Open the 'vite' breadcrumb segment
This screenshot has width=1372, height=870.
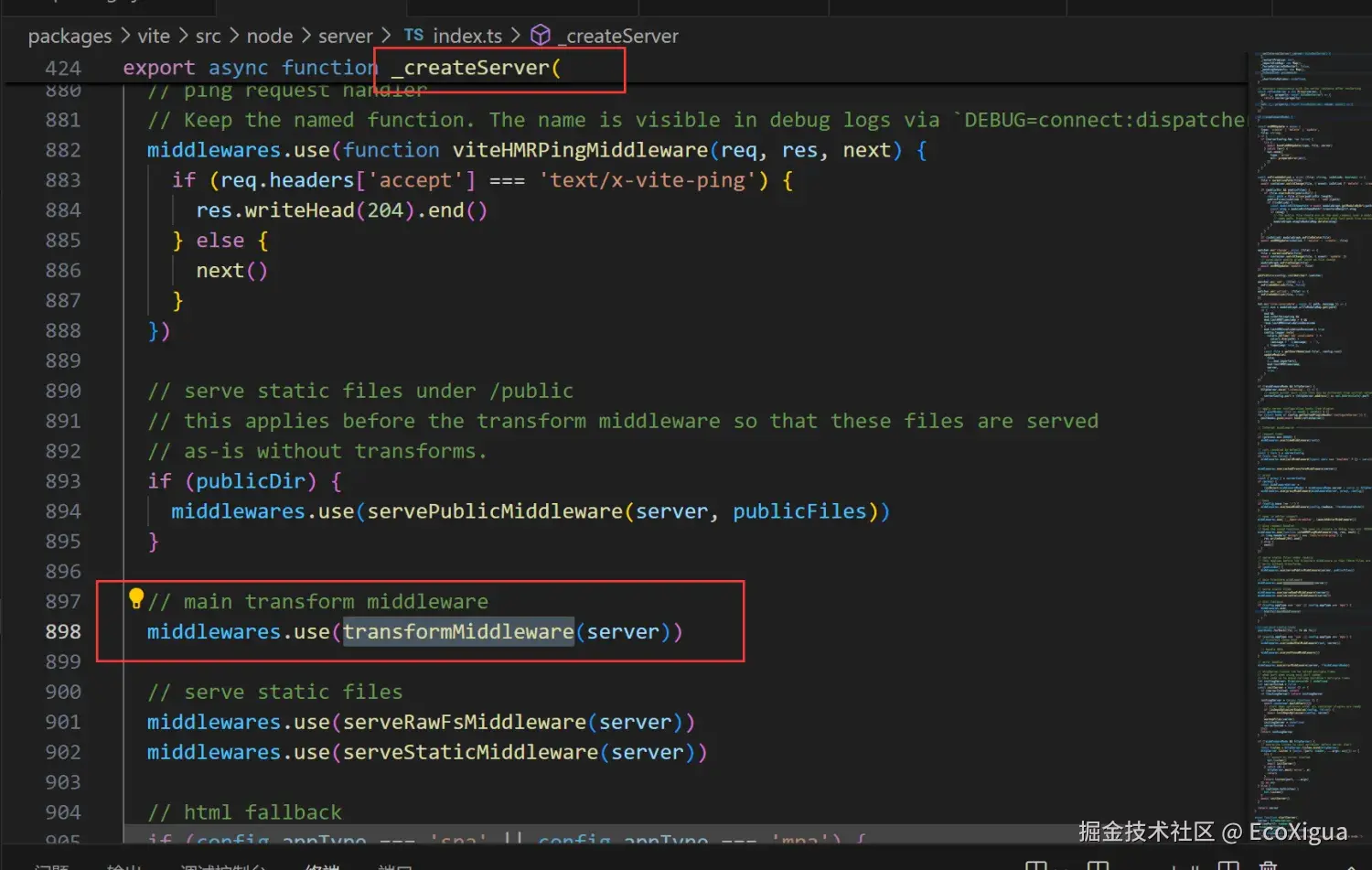click(x=154, y=36)
